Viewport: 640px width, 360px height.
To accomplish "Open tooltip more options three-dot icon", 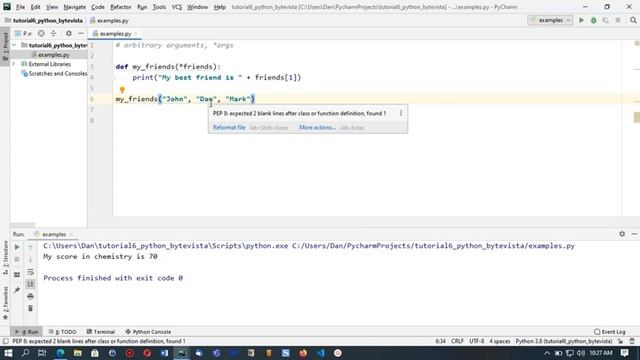I will 401,113.
